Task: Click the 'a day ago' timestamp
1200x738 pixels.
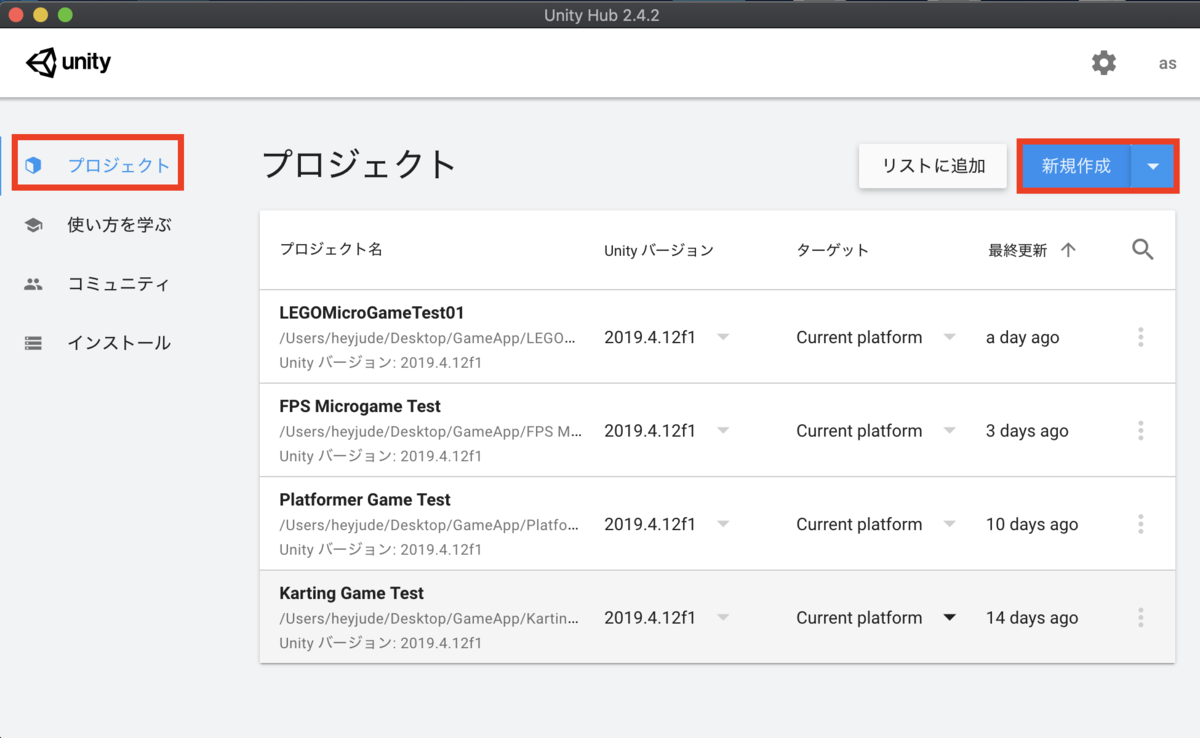Action: [x=1022, y=337]
